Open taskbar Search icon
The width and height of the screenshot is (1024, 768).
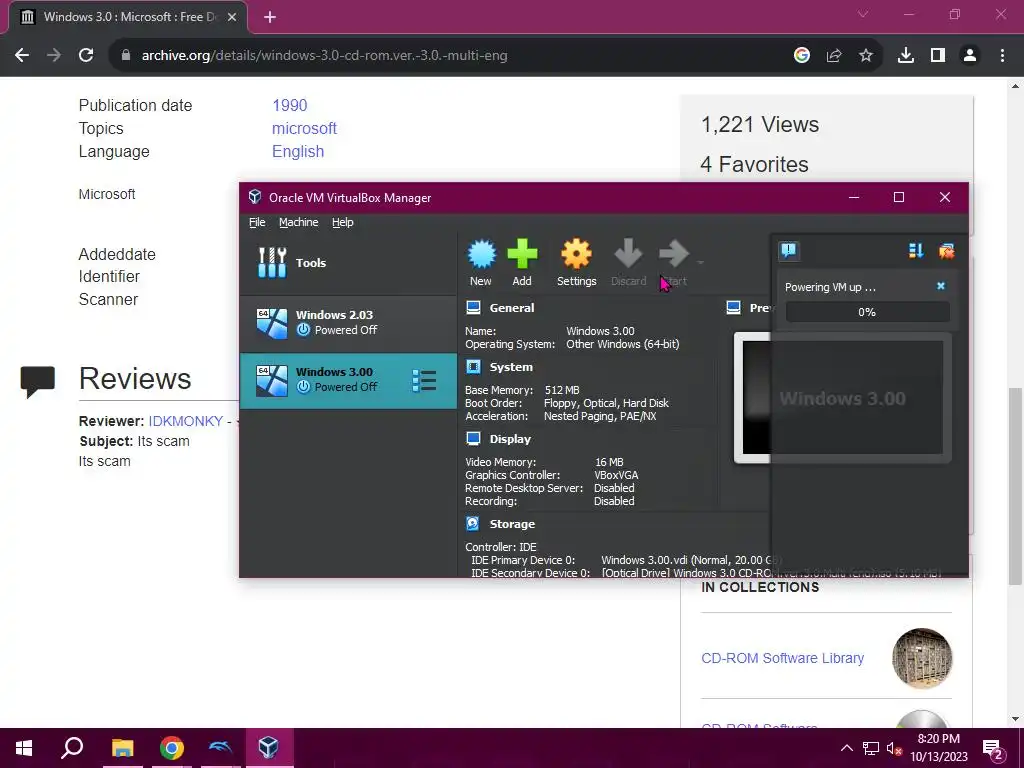coord(72,748)
